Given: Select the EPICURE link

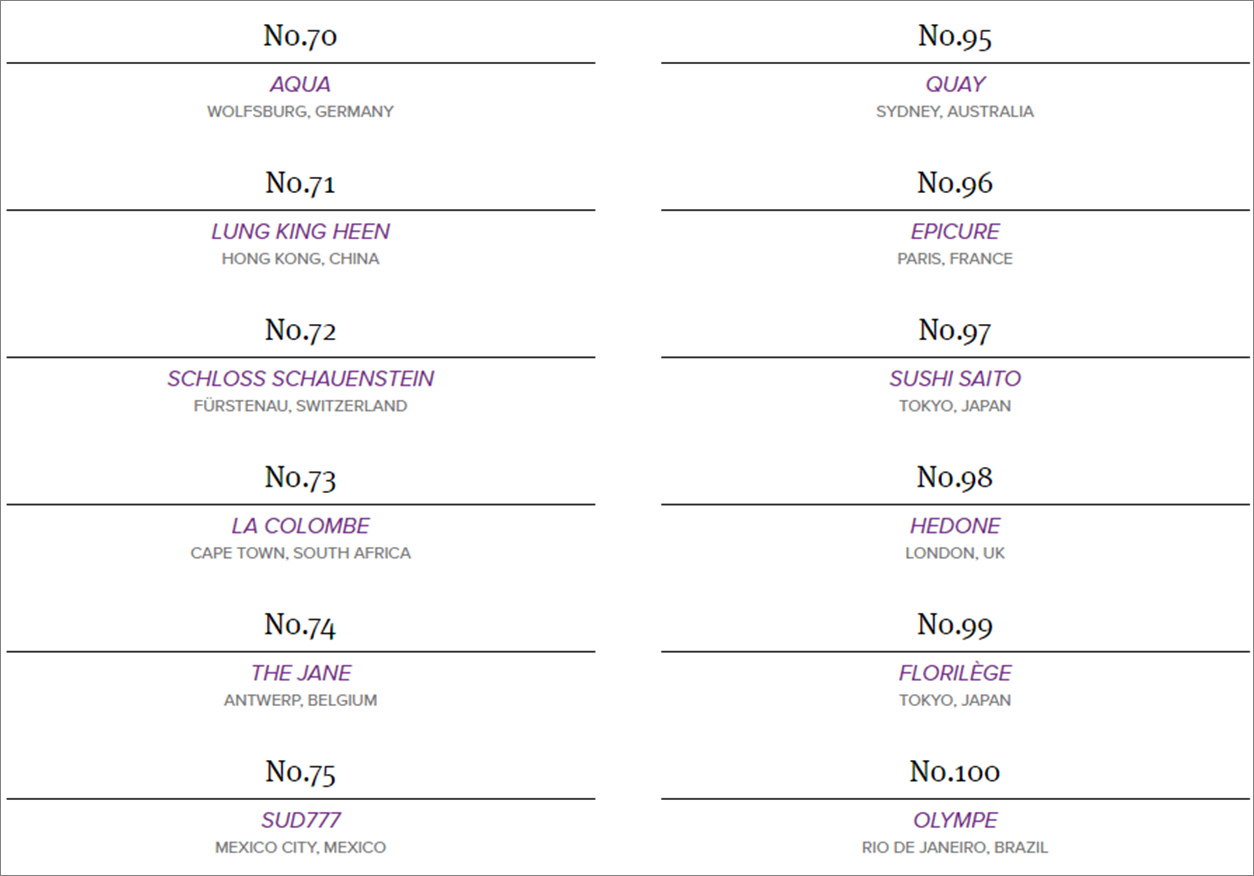Looking at the screenshot, I should tap(955, 232).
